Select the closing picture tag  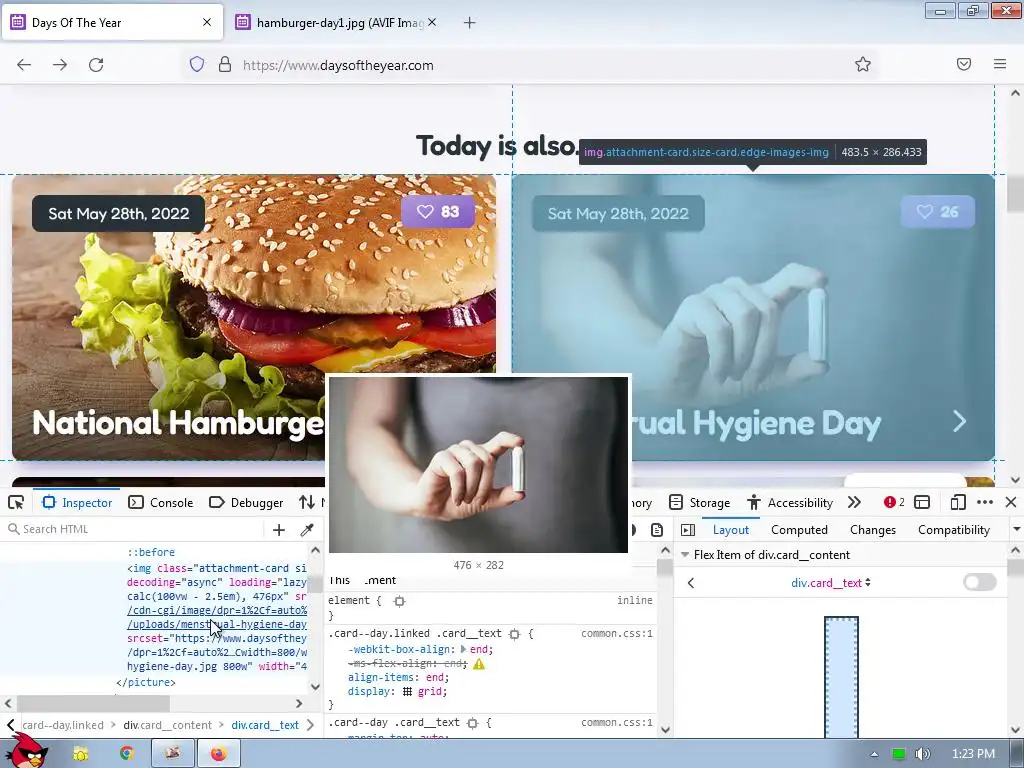click(146, 682)
